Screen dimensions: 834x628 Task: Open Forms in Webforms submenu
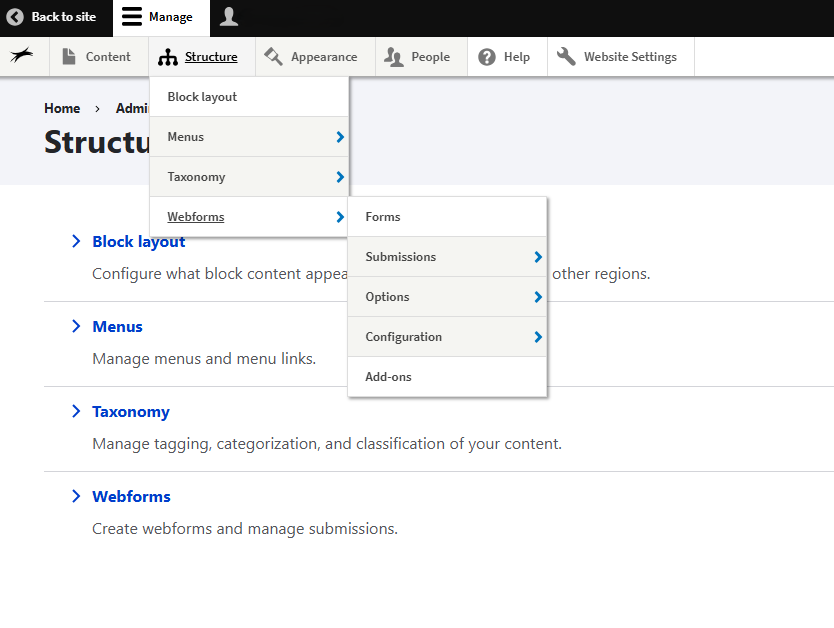(x=447, y=217)
